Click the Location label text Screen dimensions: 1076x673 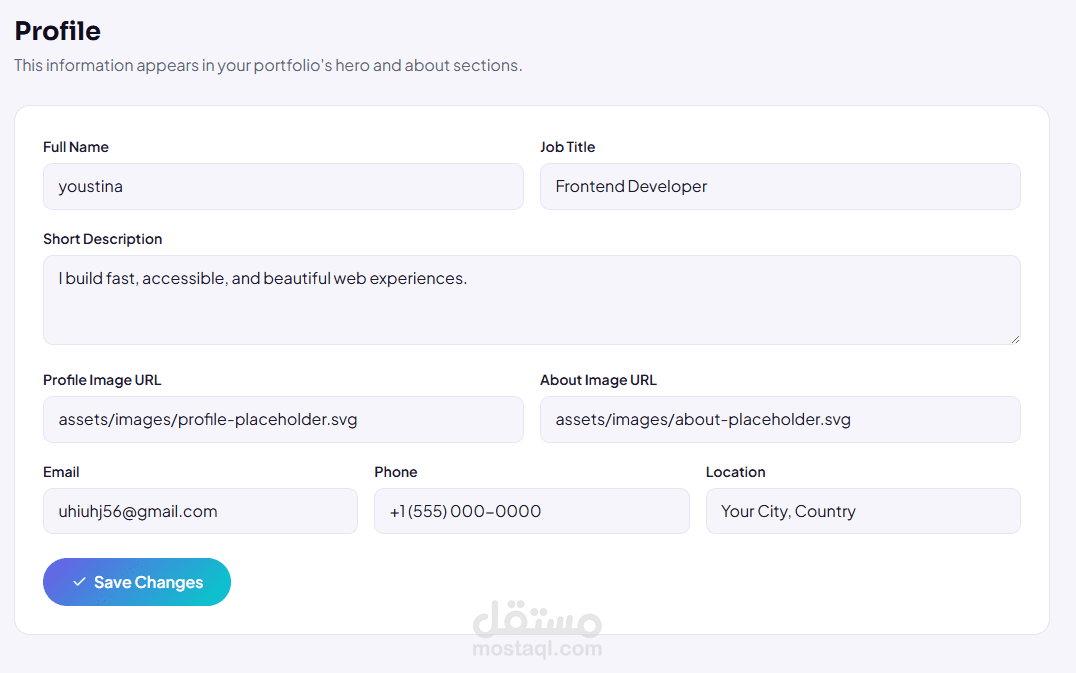(736, 472)
